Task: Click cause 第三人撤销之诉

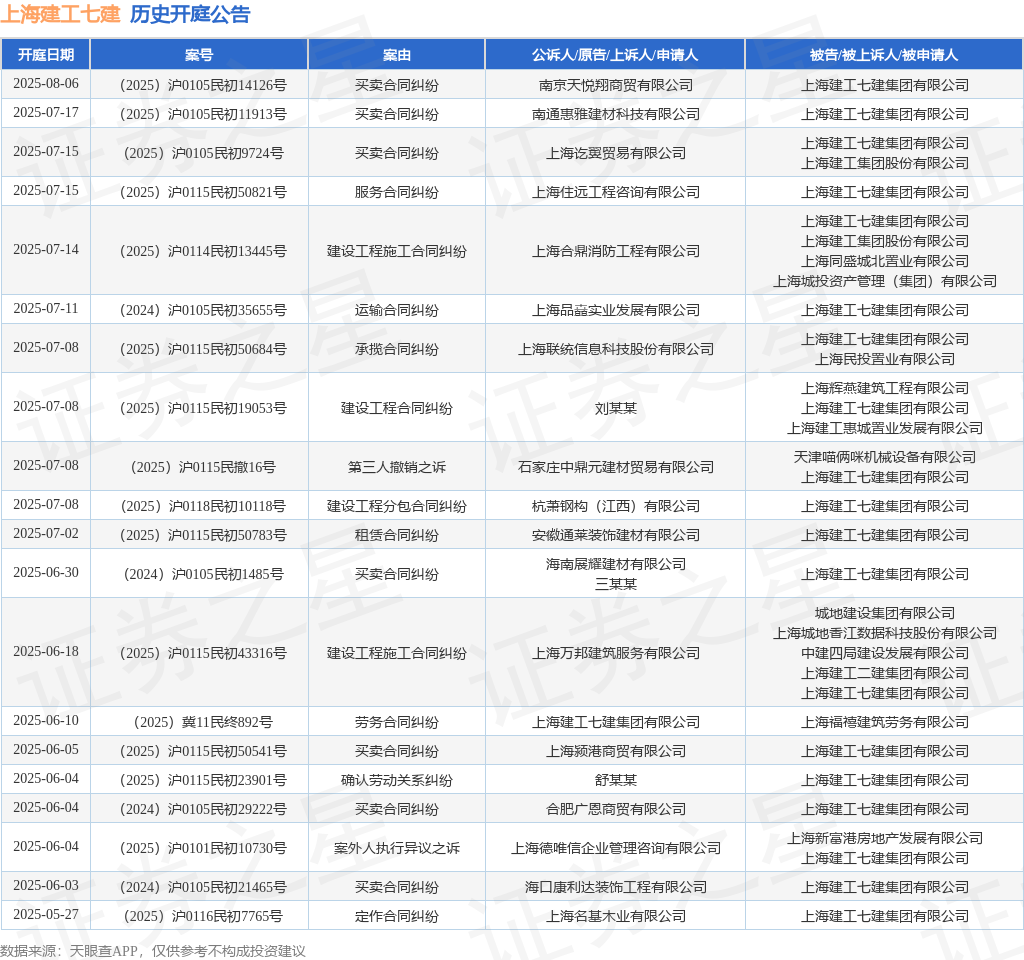Action: (396, 468)
